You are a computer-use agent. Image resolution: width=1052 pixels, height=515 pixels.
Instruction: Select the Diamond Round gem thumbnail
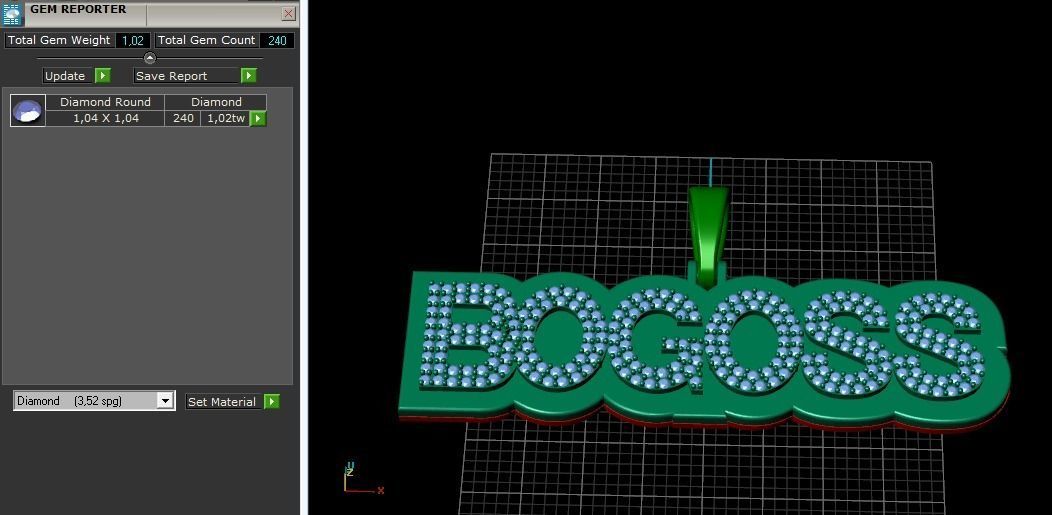pos(28,111)
